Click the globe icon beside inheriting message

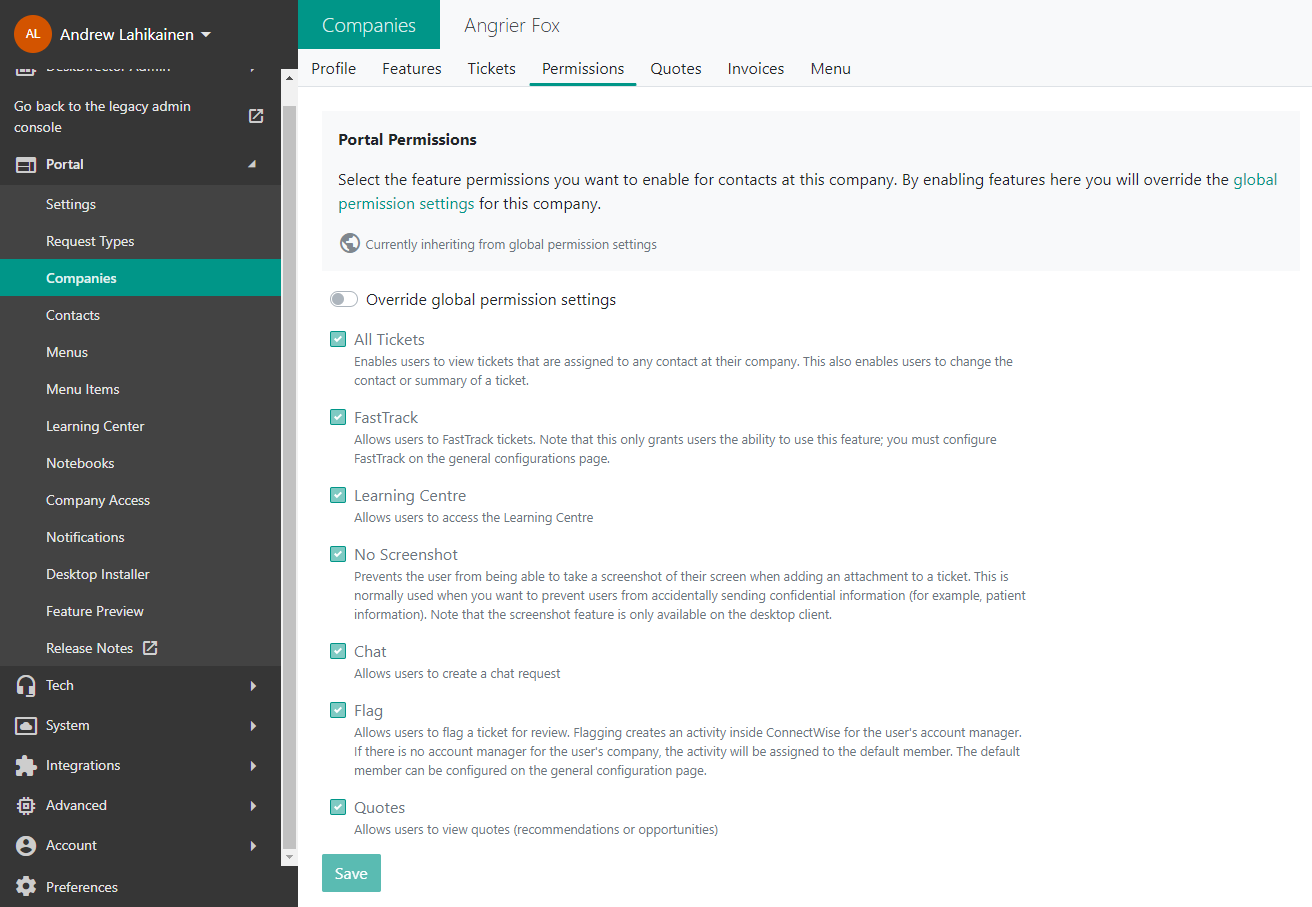point(350,243)
